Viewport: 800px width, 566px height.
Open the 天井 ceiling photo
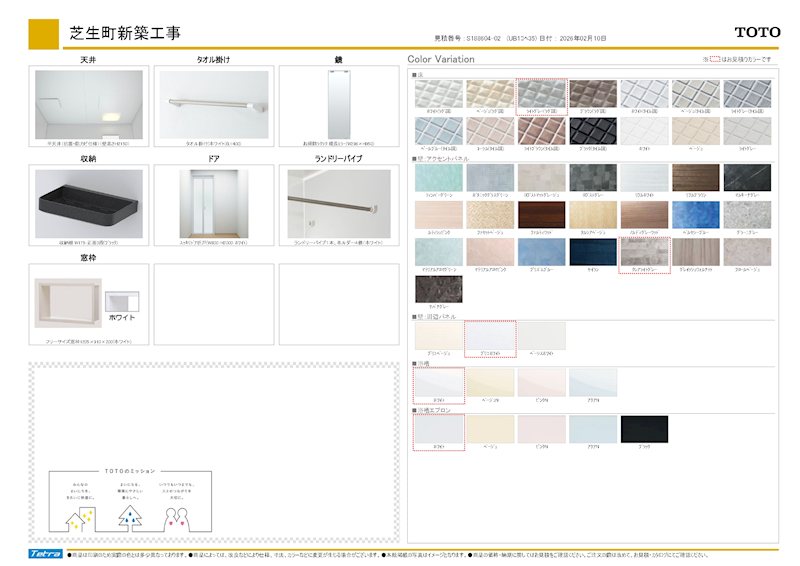point(88,104)
